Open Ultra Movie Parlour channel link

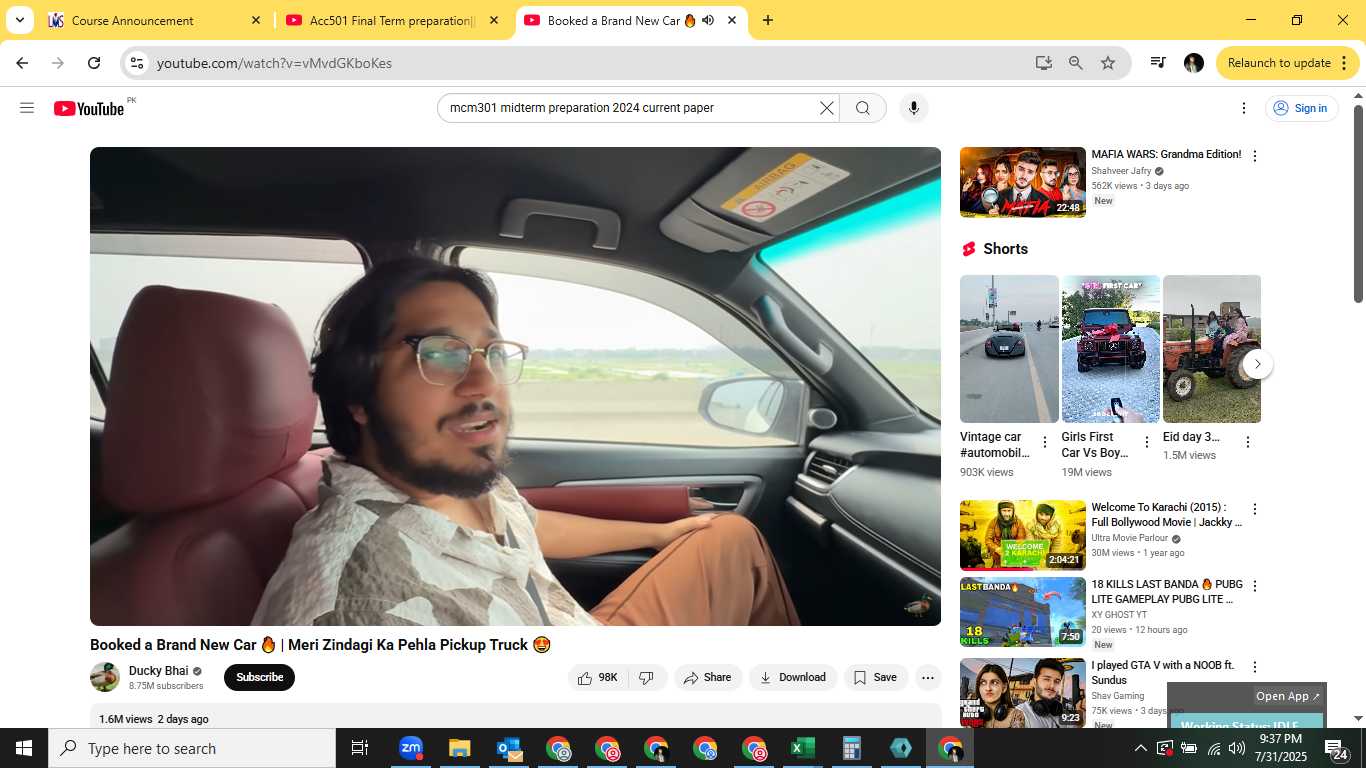1130,538
